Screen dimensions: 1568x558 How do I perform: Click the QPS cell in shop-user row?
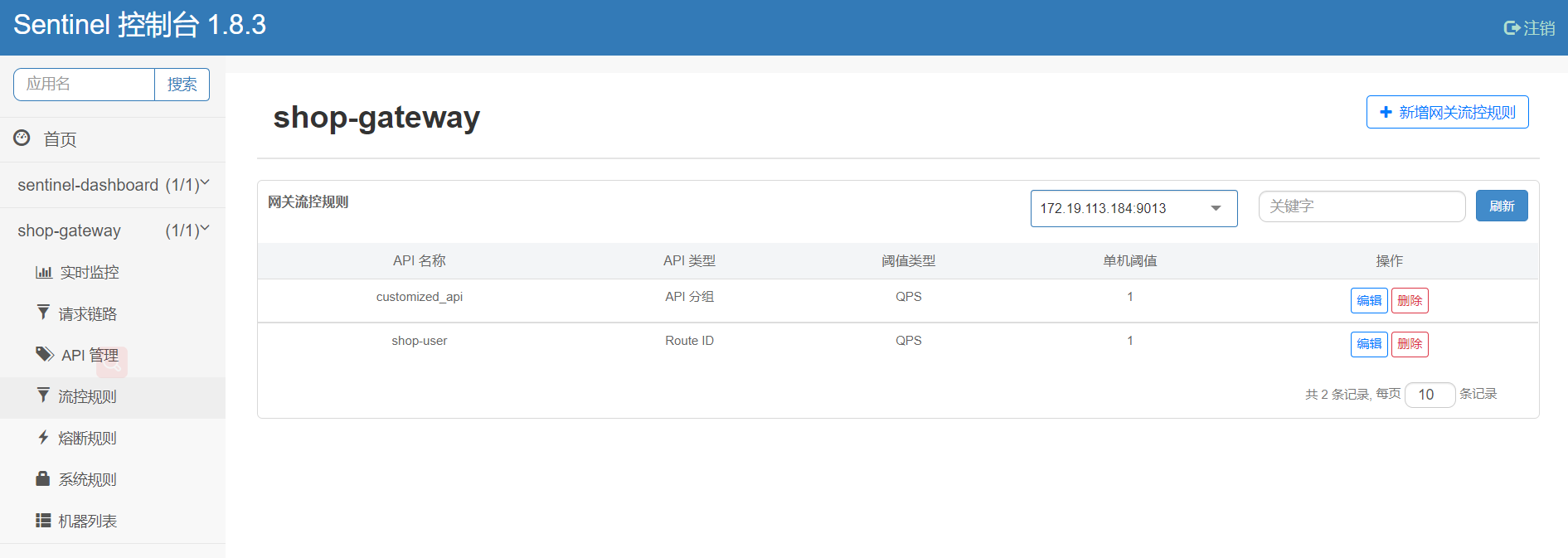[x=908, y=341]
